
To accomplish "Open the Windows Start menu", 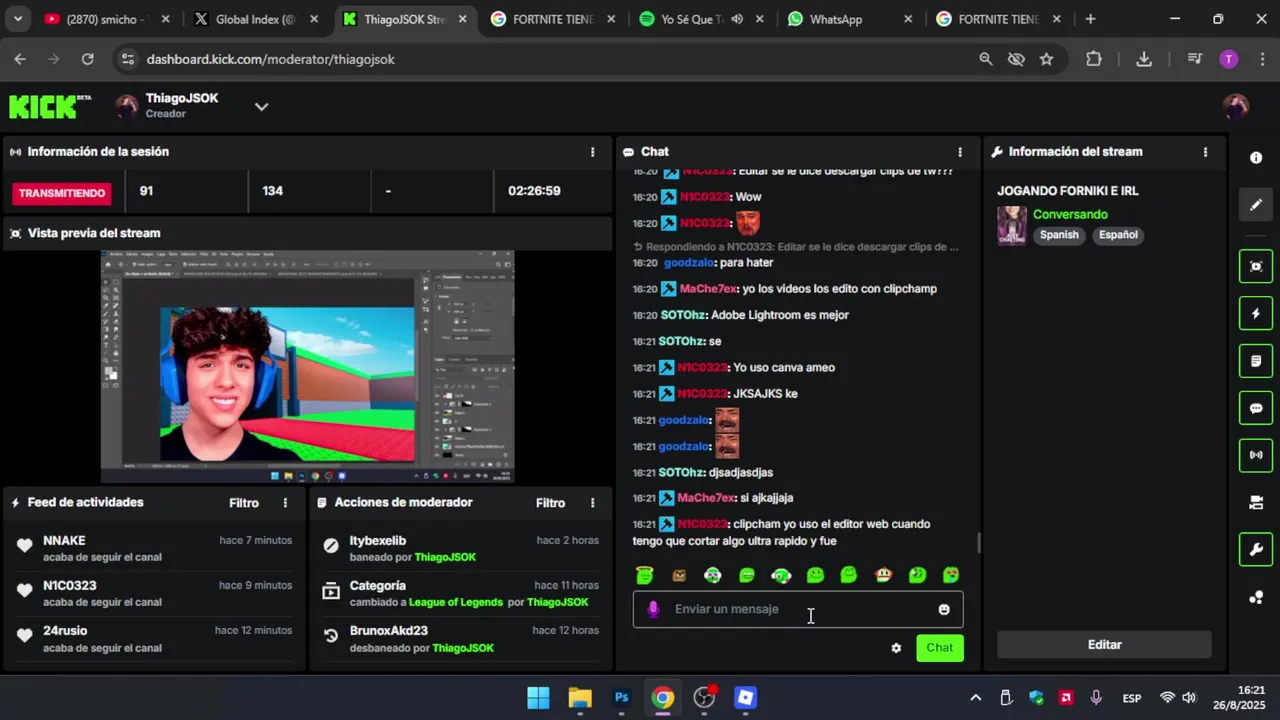I will pyautogui.click(x=538, y=697).
